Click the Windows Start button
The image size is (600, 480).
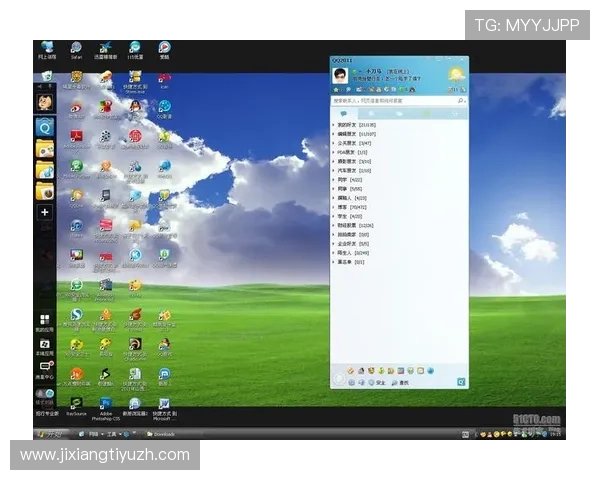[48, 434]
